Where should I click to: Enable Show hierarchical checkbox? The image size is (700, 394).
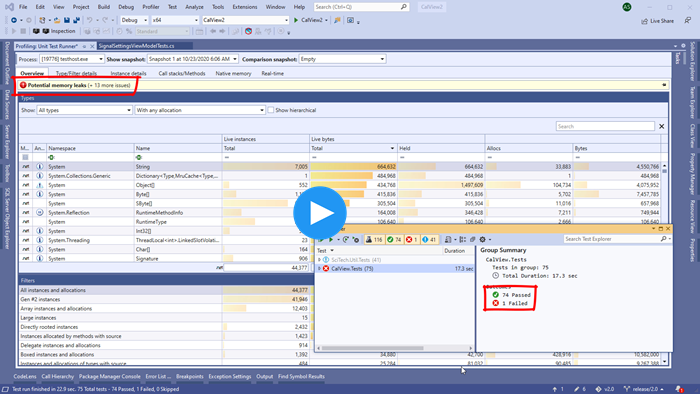pos(271,110)
